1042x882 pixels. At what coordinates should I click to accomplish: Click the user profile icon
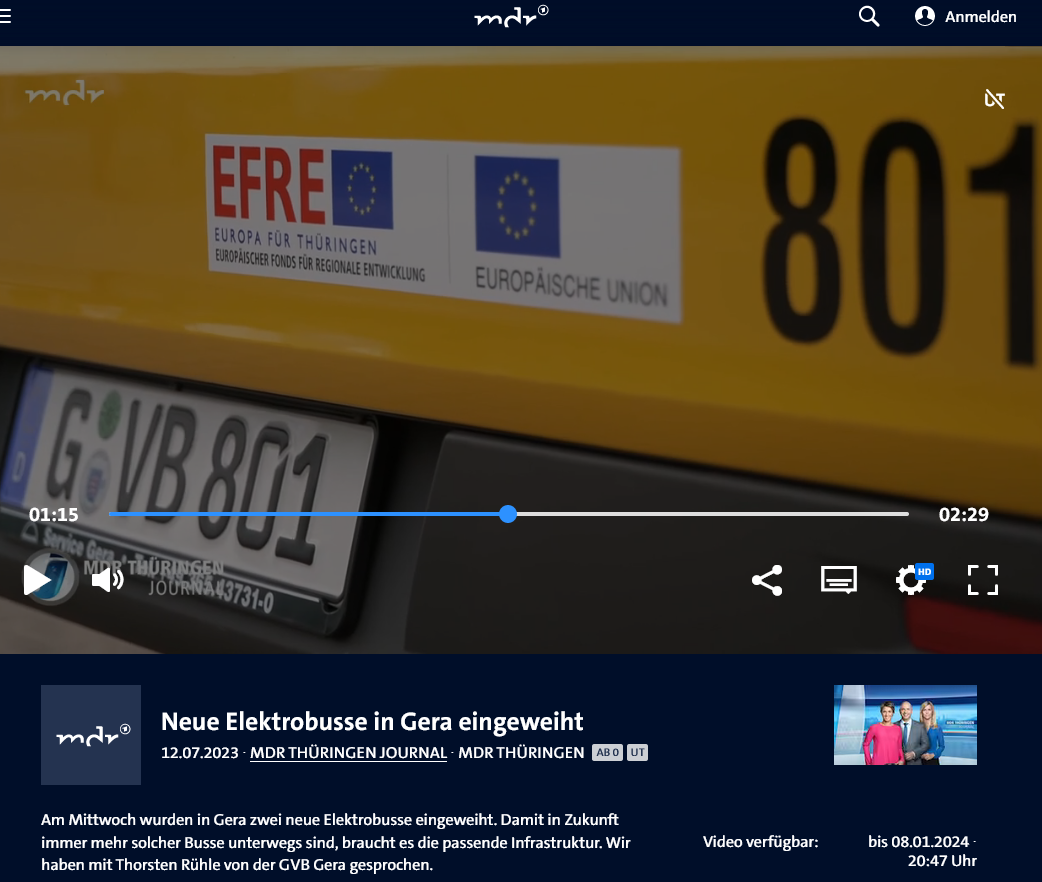(924, 17)
